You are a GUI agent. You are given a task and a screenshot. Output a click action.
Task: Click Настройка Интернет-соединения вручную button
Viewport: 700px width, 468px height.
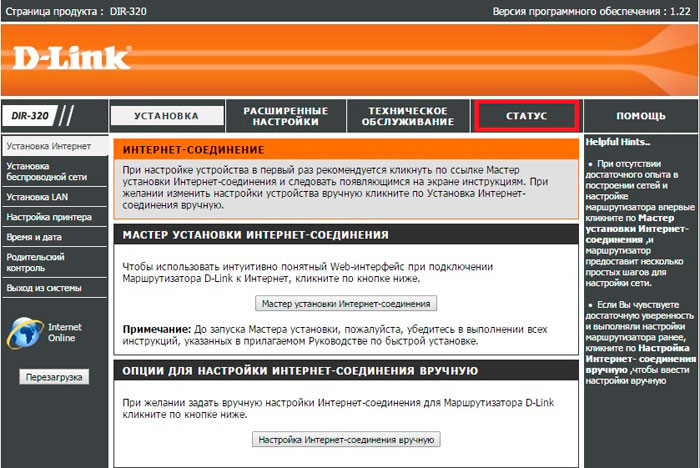346,440
